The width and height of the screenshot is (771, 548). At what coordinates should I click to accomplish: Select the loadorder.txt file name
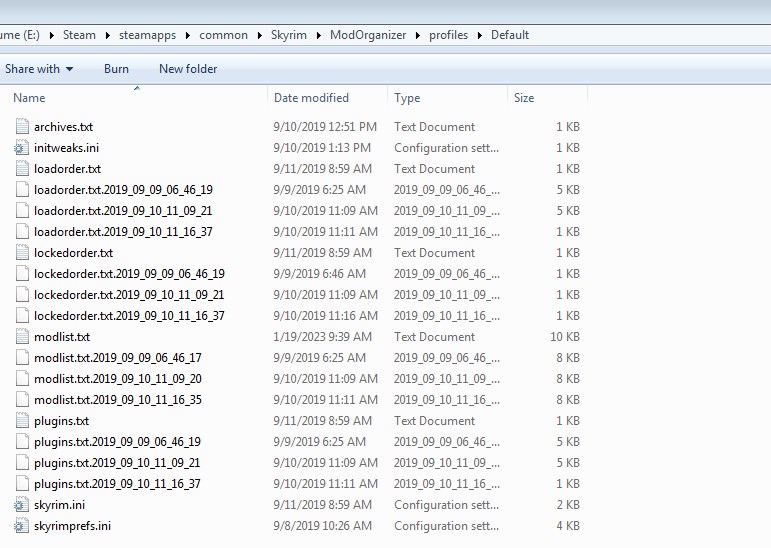tap(67, 169)
